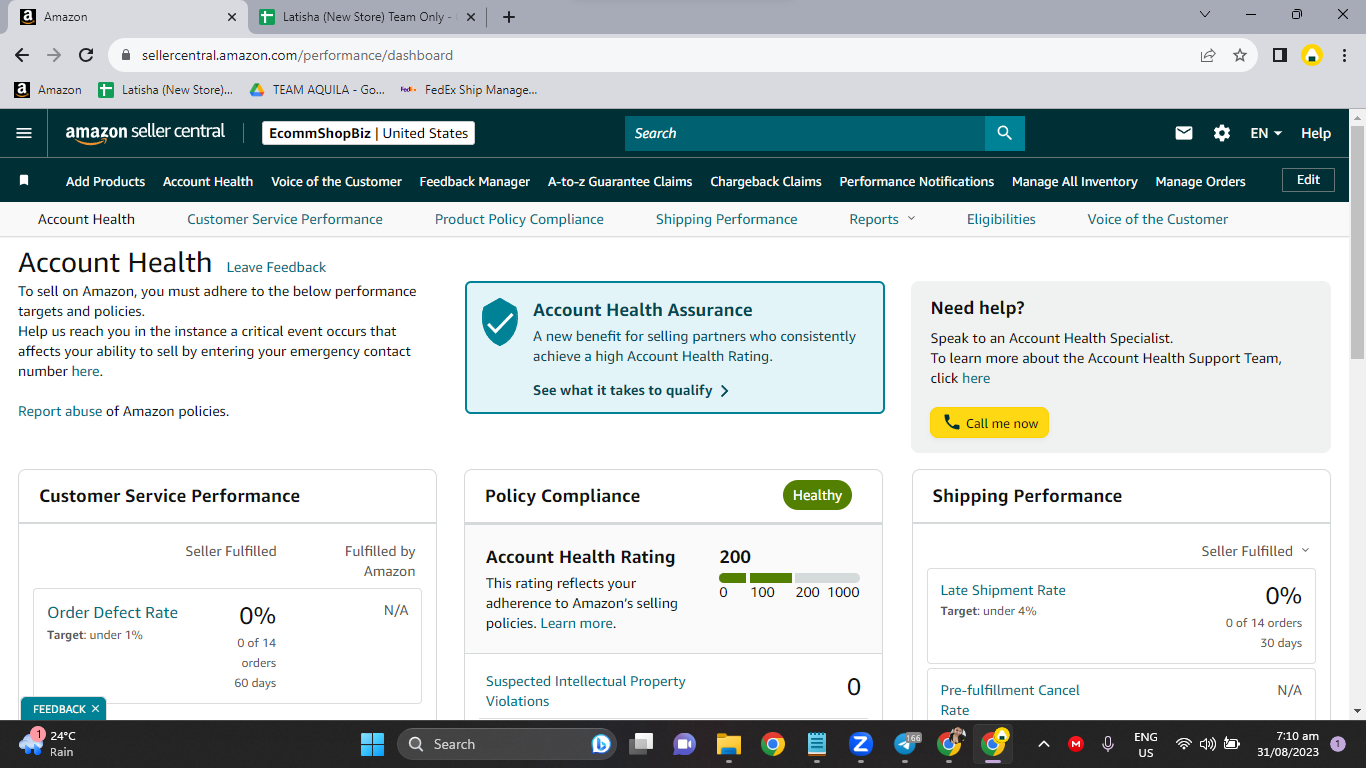Screen dimensions: 1366x768
Task: Switch to the Eligibilities tab
Action: 1001,219
